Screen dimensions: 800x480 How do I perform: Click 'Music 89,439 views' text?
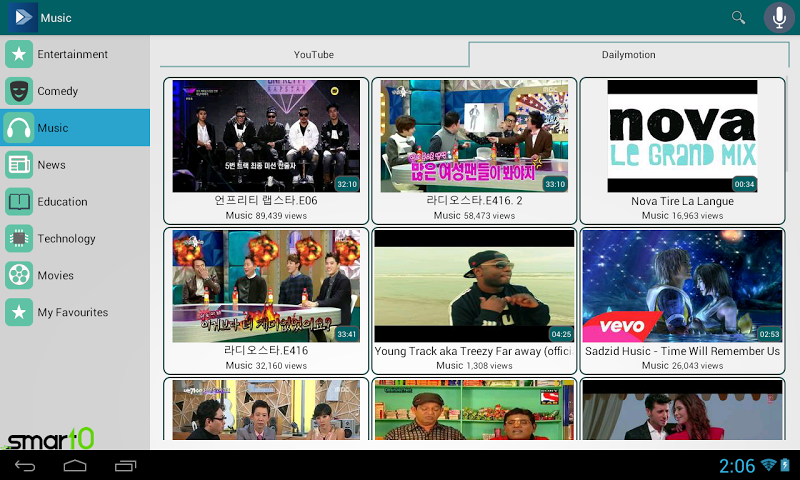pos(266,215)
